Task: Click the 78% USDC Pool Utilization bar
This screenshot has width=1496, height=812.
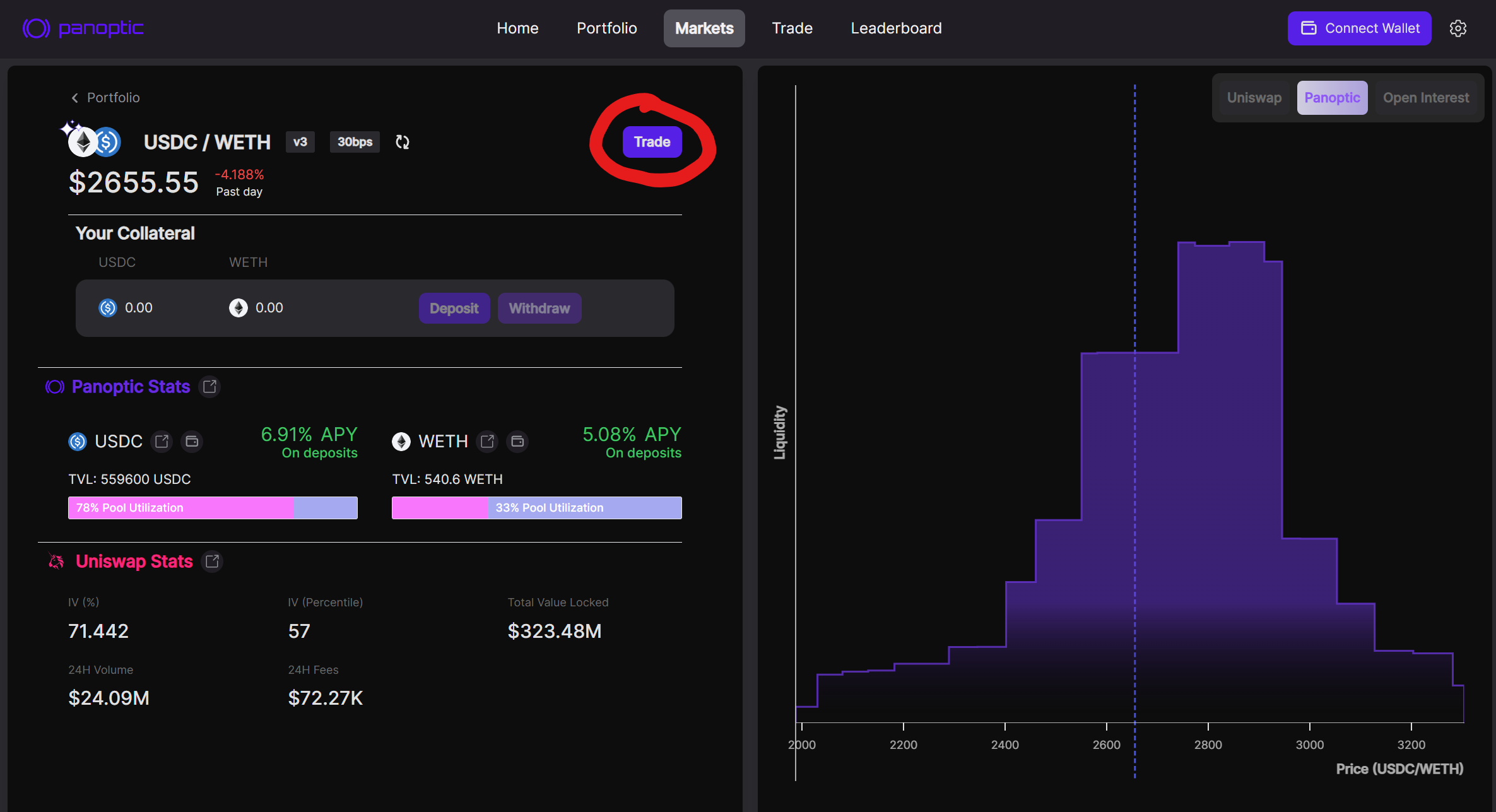Action: pyautogui.click(x=213, y=508)
